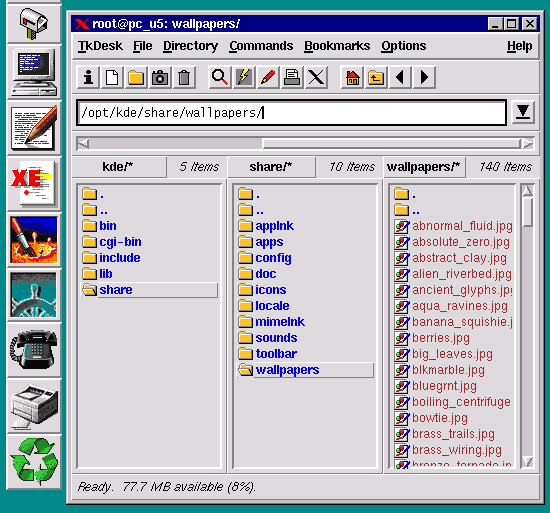The image size is (550, 513).
Task: Select the bin folder in kde column
Action: pos(100,226)
